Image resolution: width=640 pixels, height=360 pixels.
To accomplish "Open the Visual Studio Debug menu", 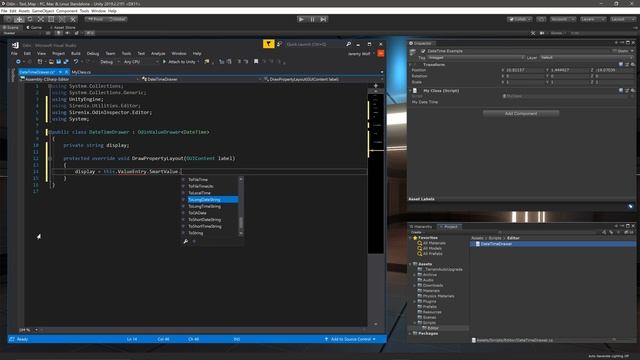I will click(x=93, y=53).
